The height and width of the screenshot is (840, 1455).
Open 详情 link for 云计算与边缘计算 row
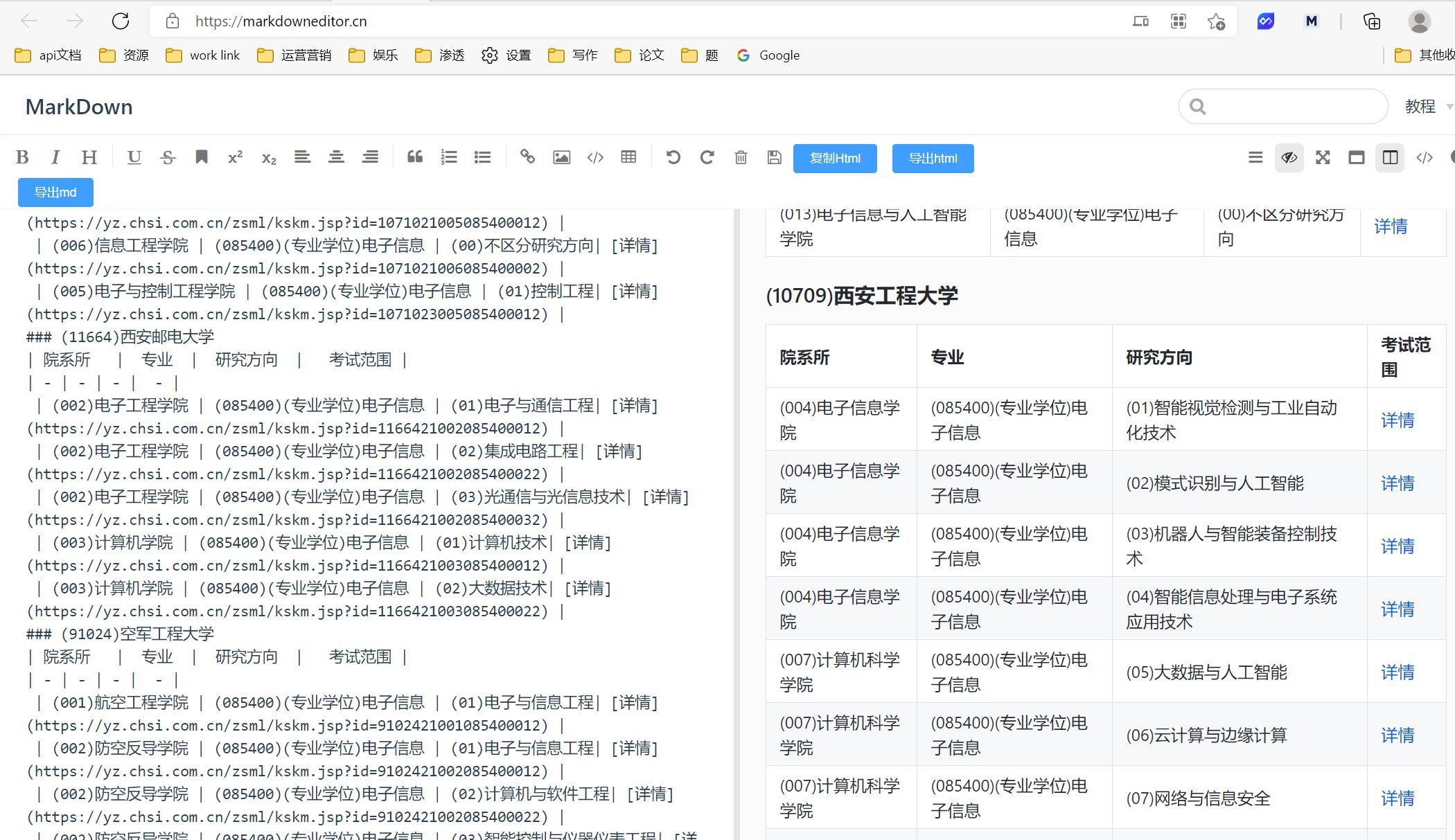click(1397, 735)
